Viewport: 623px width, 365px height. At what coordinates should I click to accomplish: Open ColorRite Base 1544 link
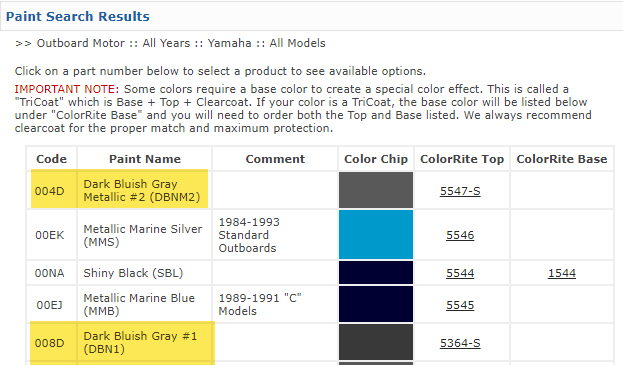[x=562, y=273]
